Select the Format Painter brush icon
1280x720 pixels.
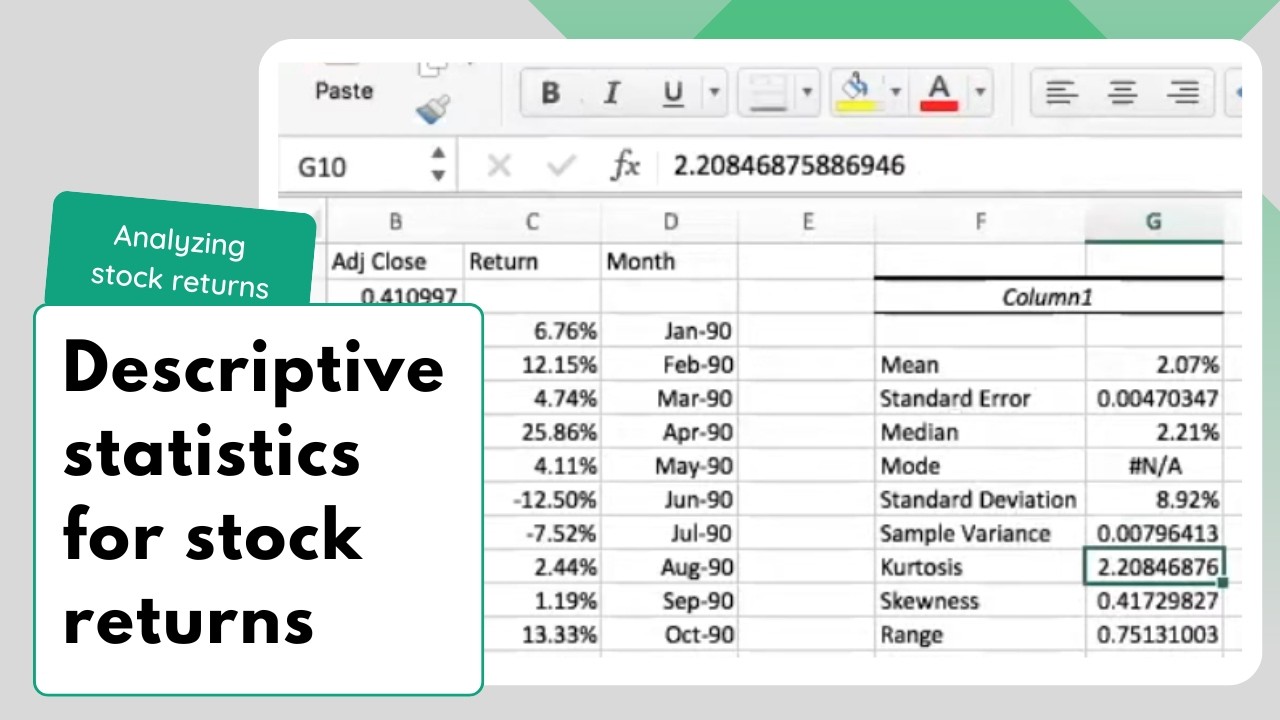(x=433, y=109)
